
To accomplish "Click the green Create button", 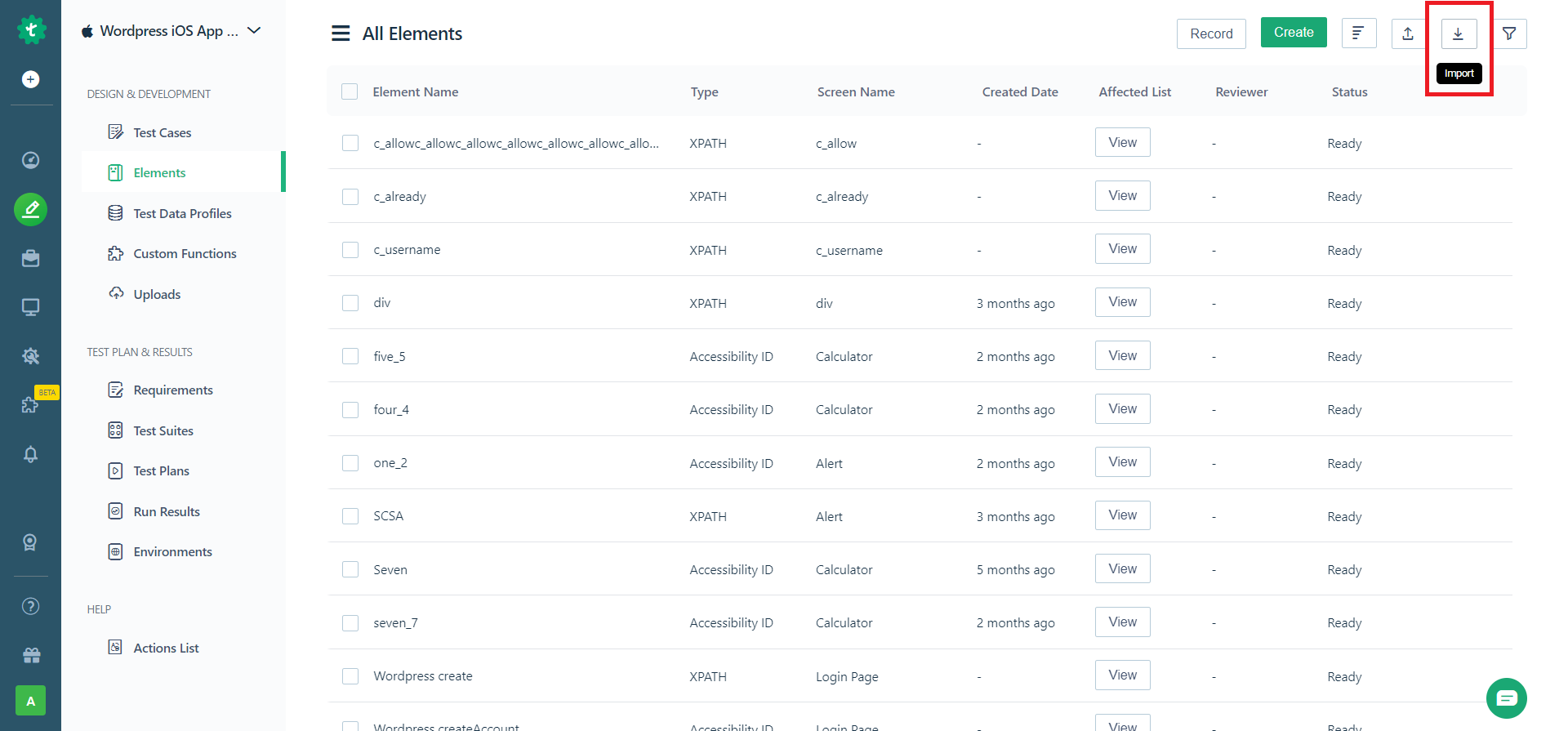I will coord(1294,33).
